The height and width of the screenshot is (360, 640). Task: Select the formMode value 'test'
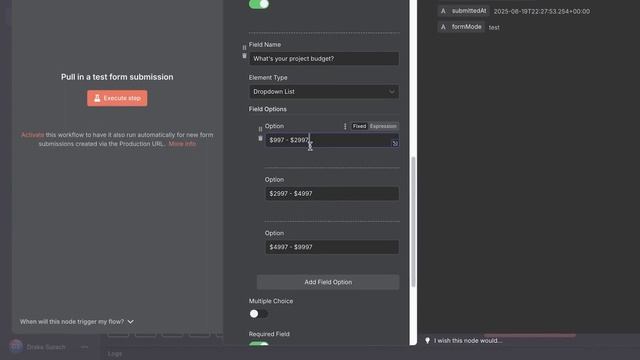(x=494, y=27)
